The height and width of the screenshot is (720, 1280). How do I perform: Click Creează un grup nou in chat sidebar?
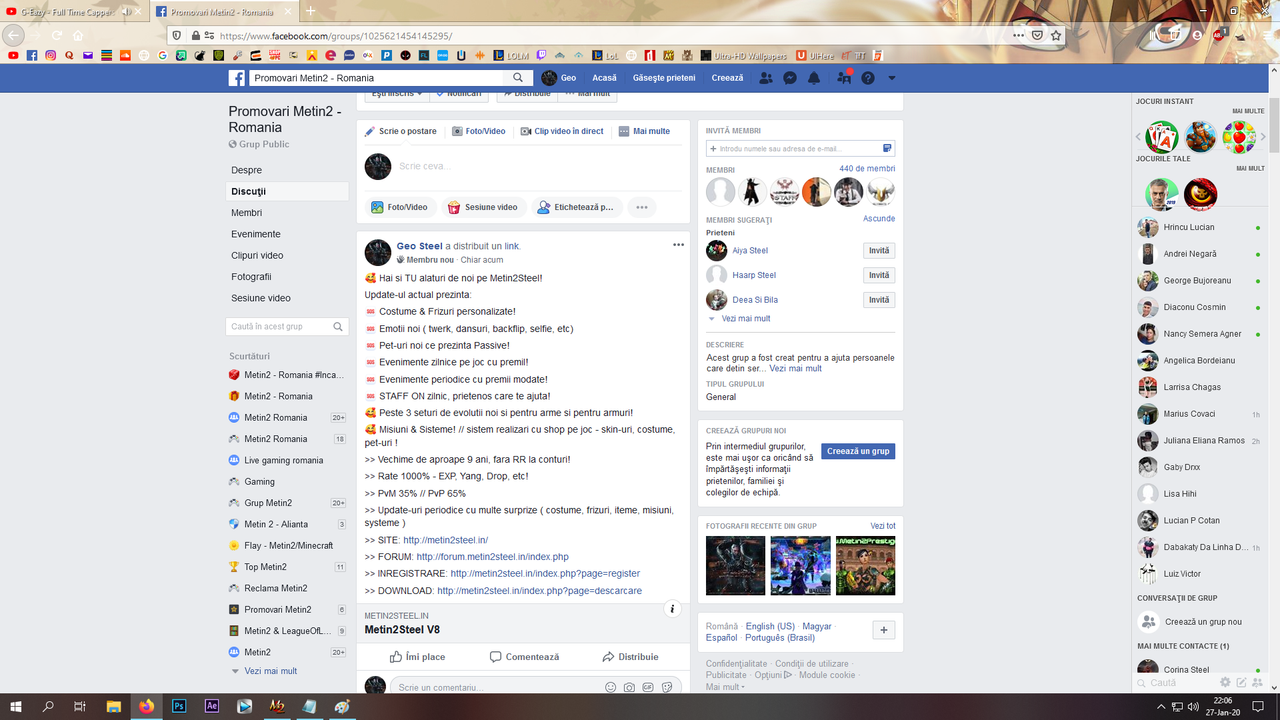[1190, 622]
